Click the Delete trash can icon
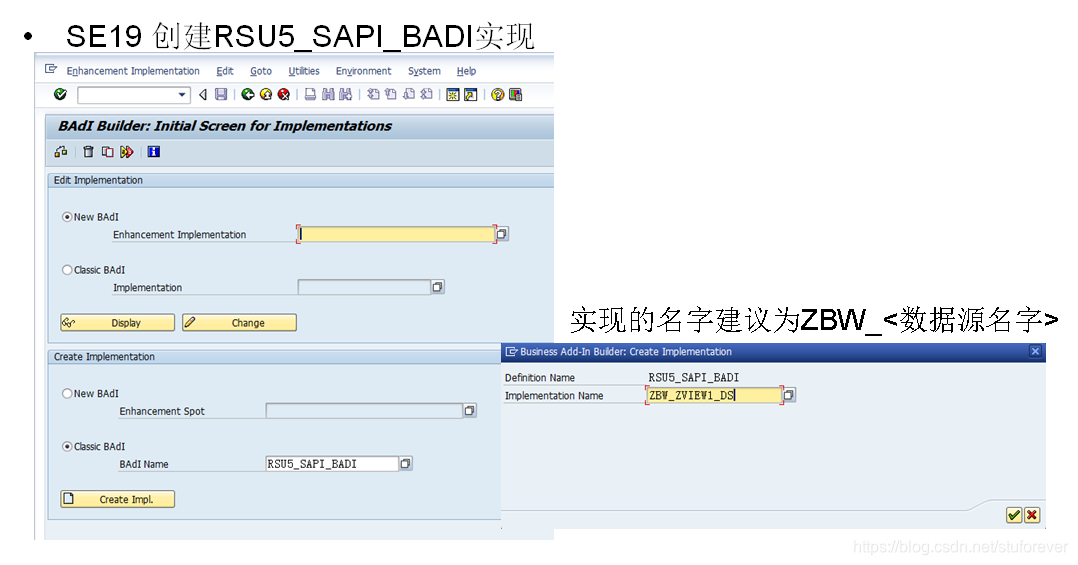 (88, 152)
